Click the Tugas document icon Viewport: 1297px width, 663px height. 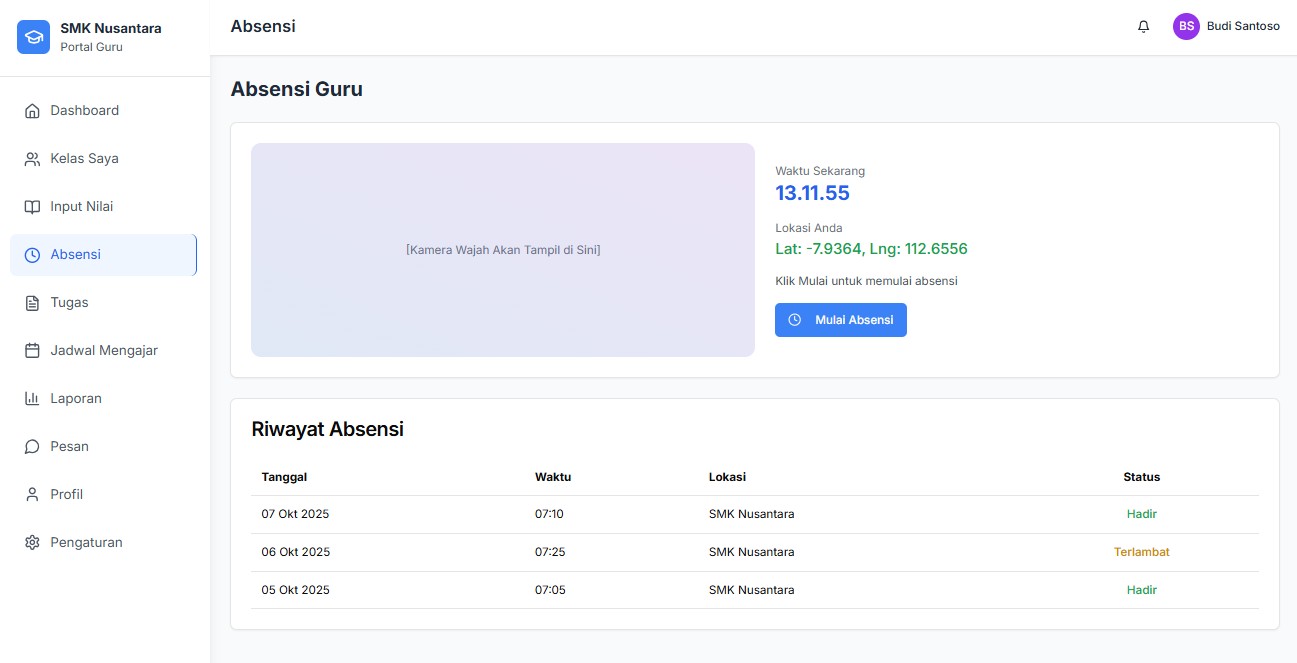click(32, 303)
